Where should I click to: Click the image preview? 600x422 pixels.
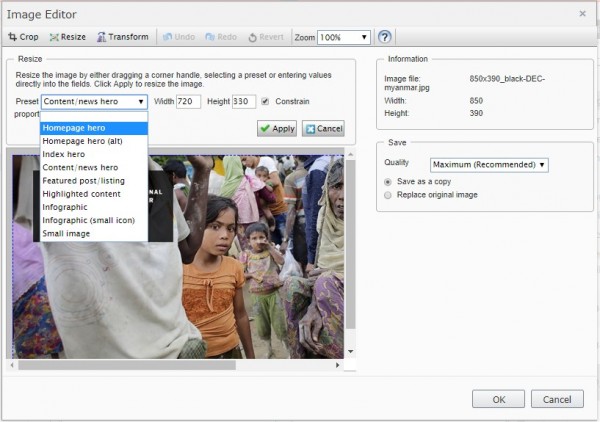tap(178, 257)
